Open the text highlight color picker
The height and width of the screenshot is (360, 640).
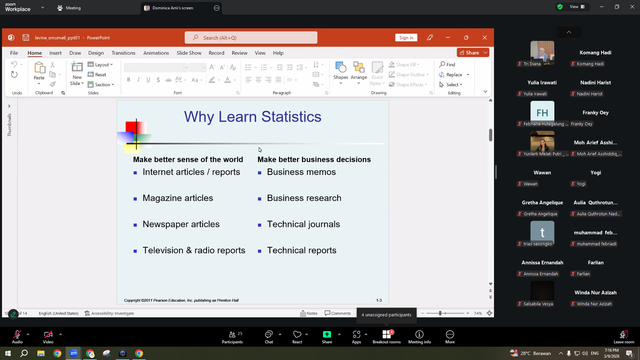[212, 80]
